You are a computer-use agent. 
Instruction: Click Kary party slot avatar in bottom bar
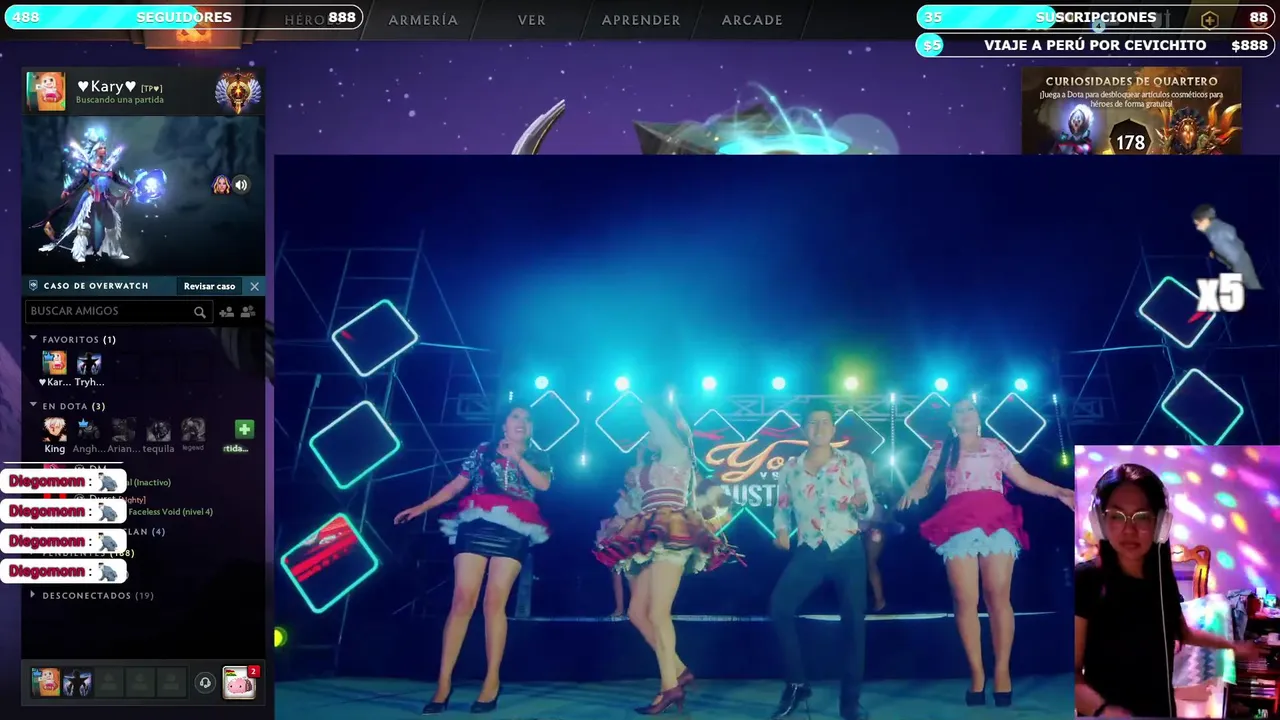[x=45, y=682]
